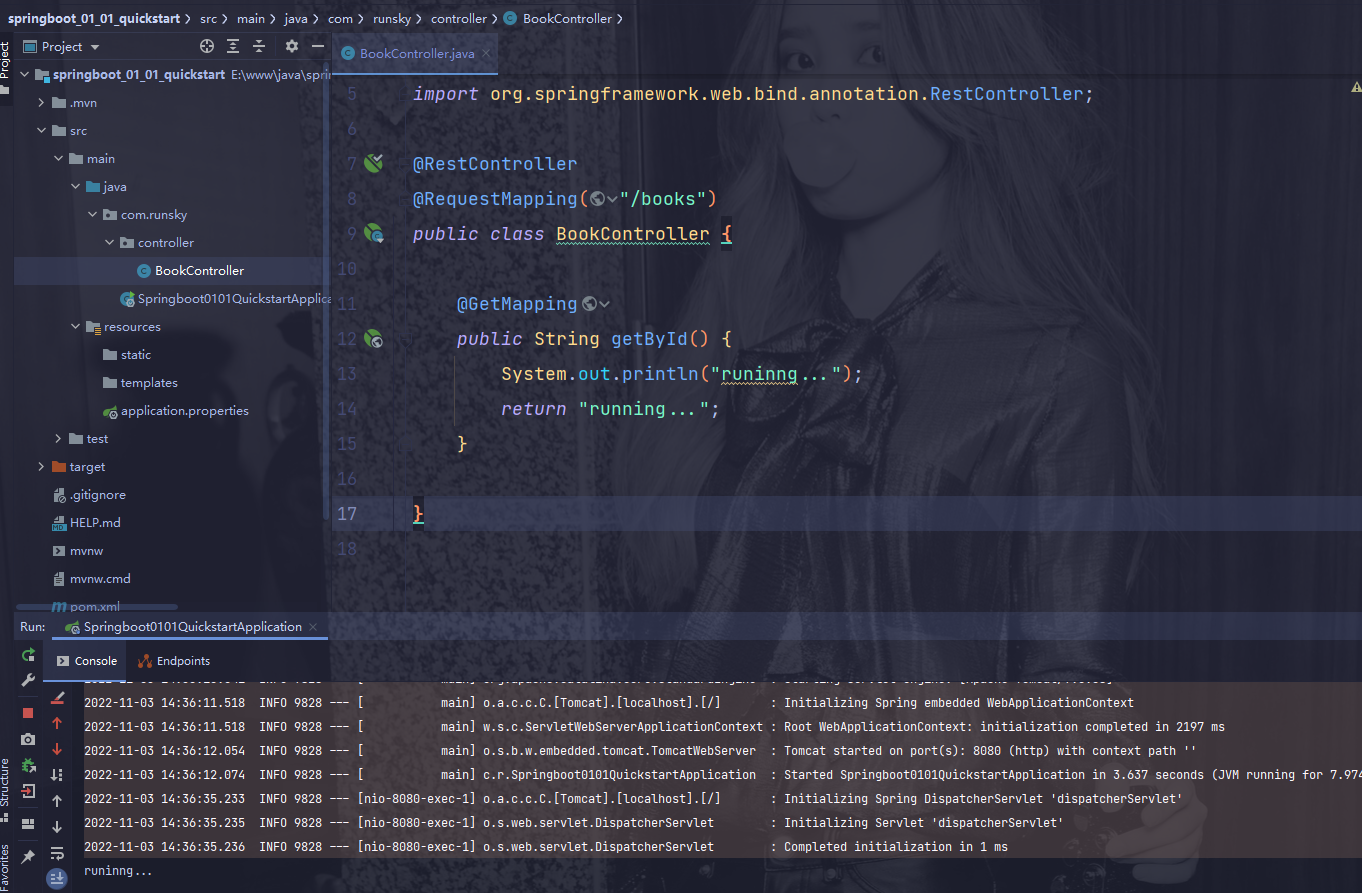Clear the console with the eraser icon

[x=57, y=697]
